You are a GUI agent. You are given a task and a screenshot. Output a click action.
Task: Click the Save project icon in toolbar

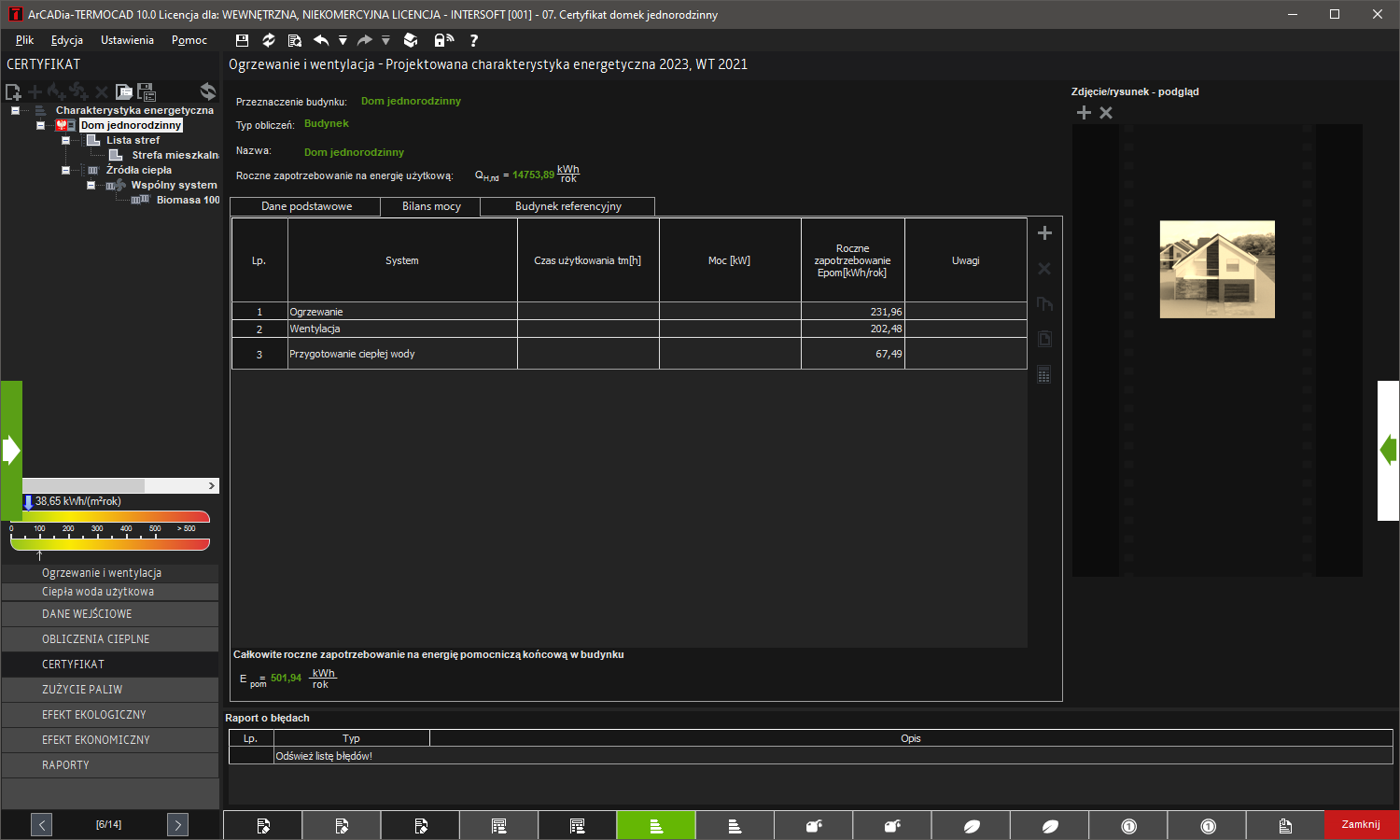click(243, 40)
